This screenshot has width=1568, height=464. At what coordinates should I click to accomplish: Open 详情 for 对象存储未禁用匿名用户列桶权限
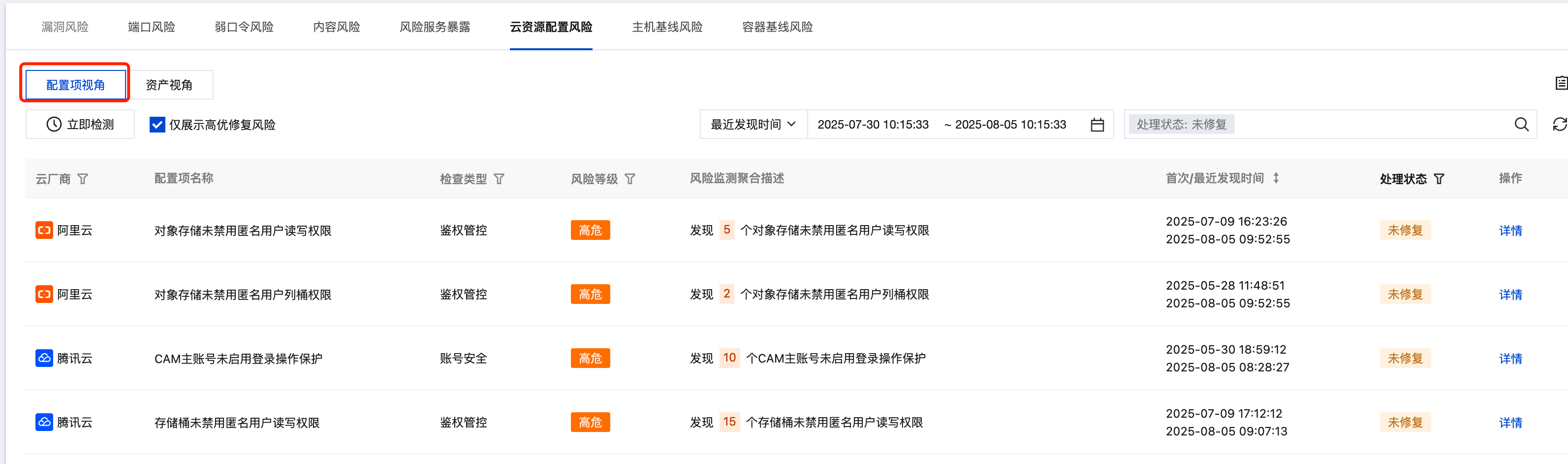point(1510,295)
